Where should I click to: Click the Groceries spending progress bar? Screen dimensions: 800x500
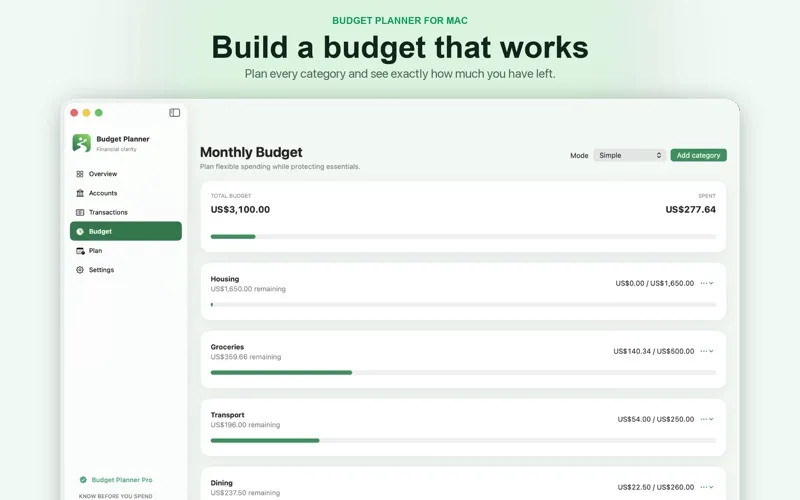[x=463, y=372]
